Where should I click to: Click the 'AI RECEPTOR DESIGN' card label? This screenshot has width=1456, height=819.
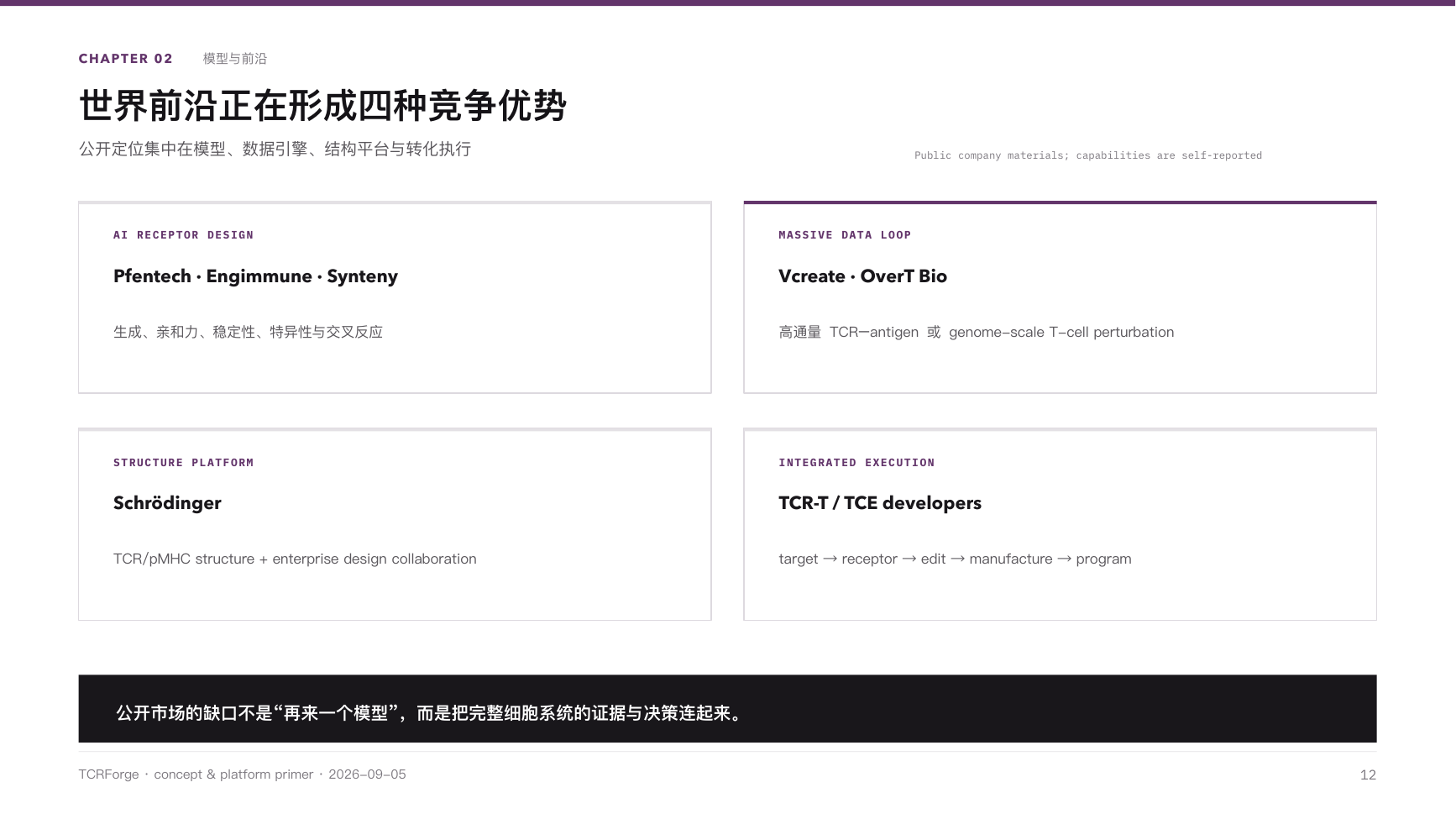(183, 235)
